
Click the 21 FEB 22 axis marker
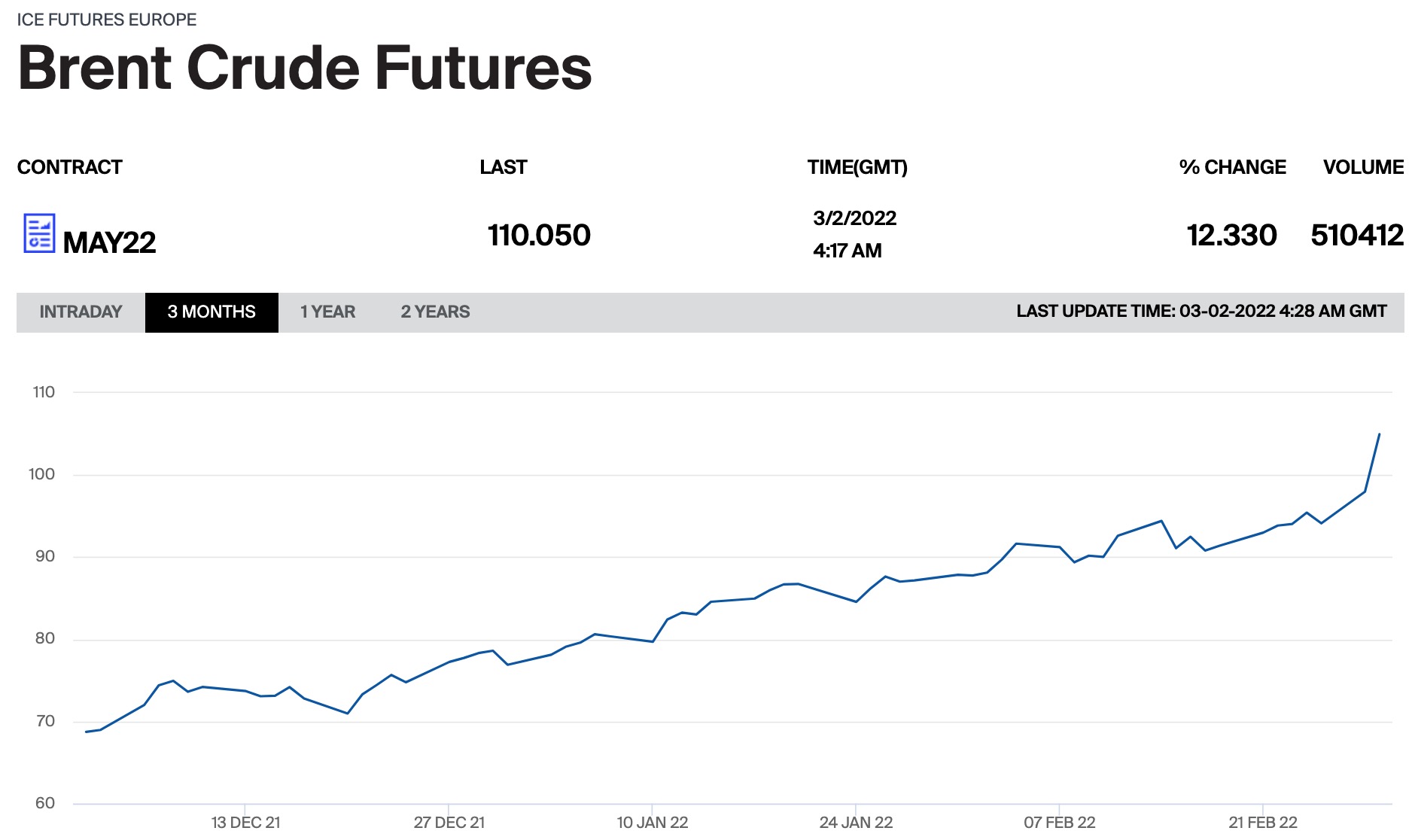(x=1263, y=822)
